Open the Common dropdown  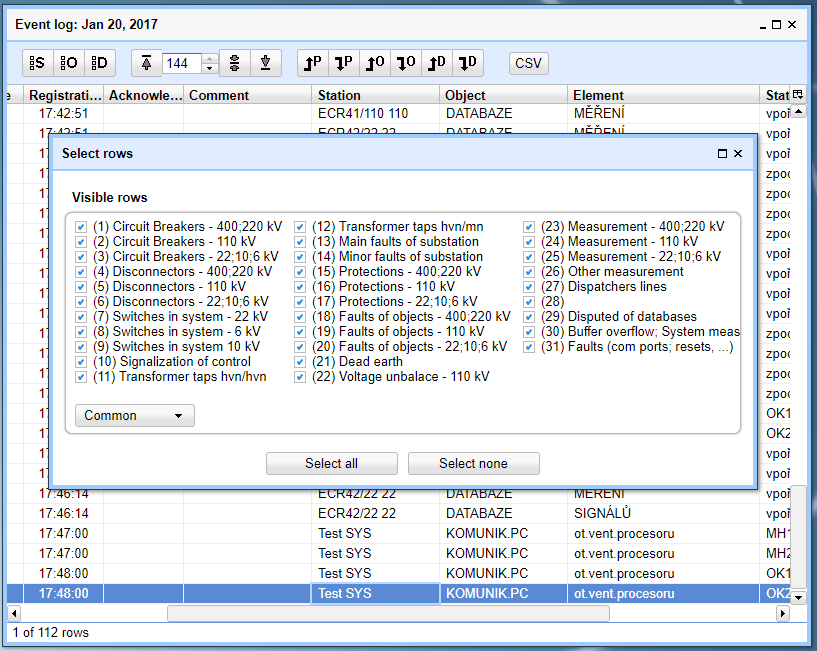[134, 415]
